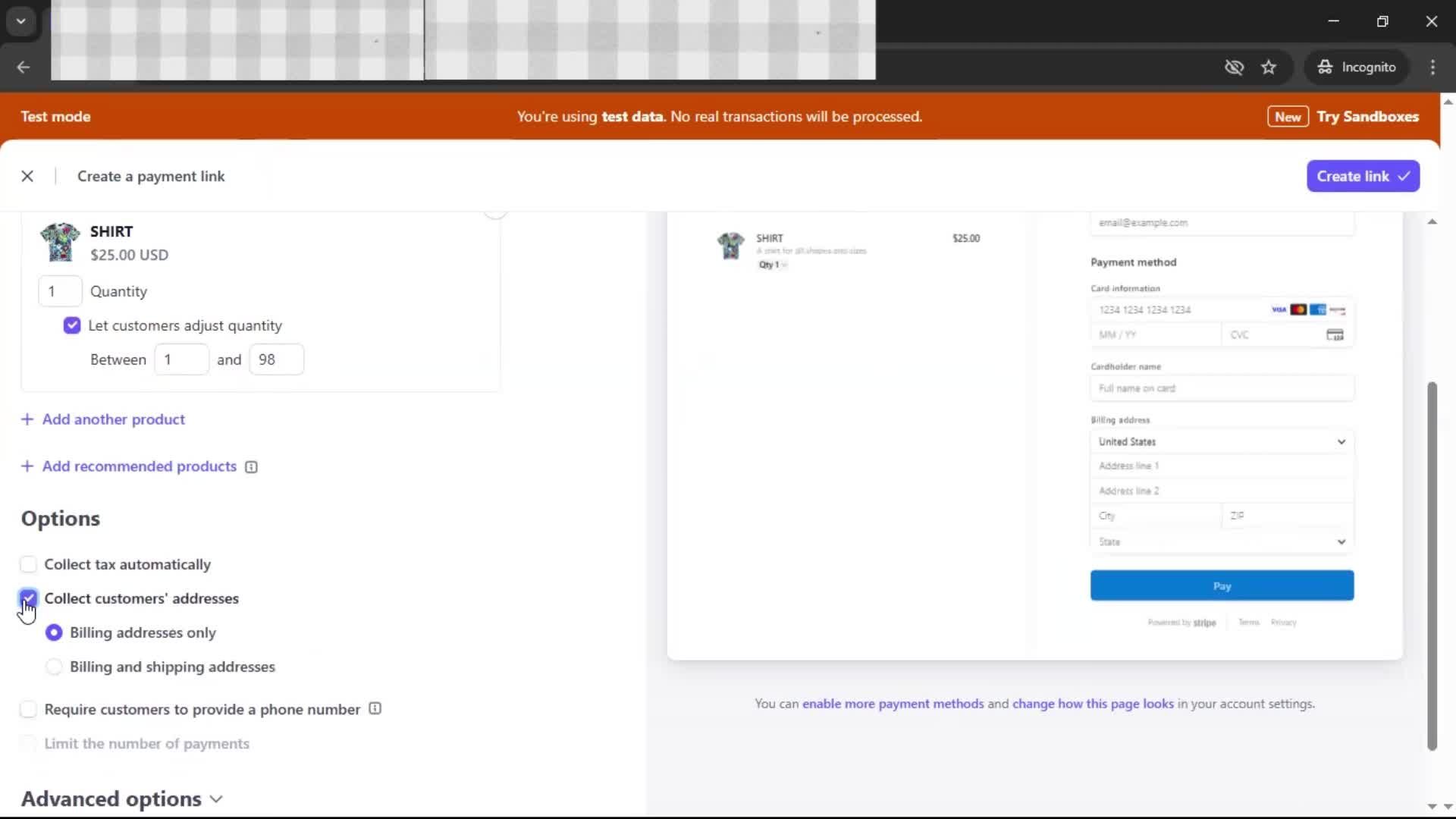Click the SHIRT product thumbnail image
This screenshot has width=1456, height=819.
point(60,243)
